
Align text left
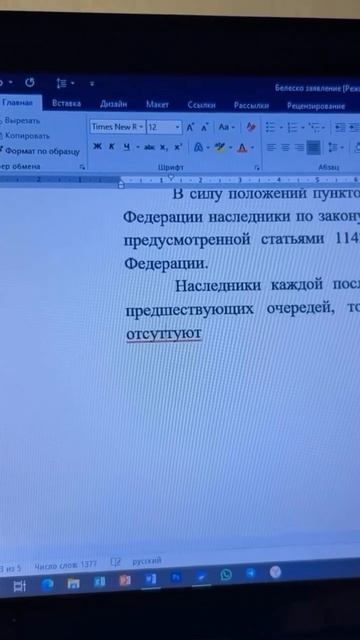271,147
